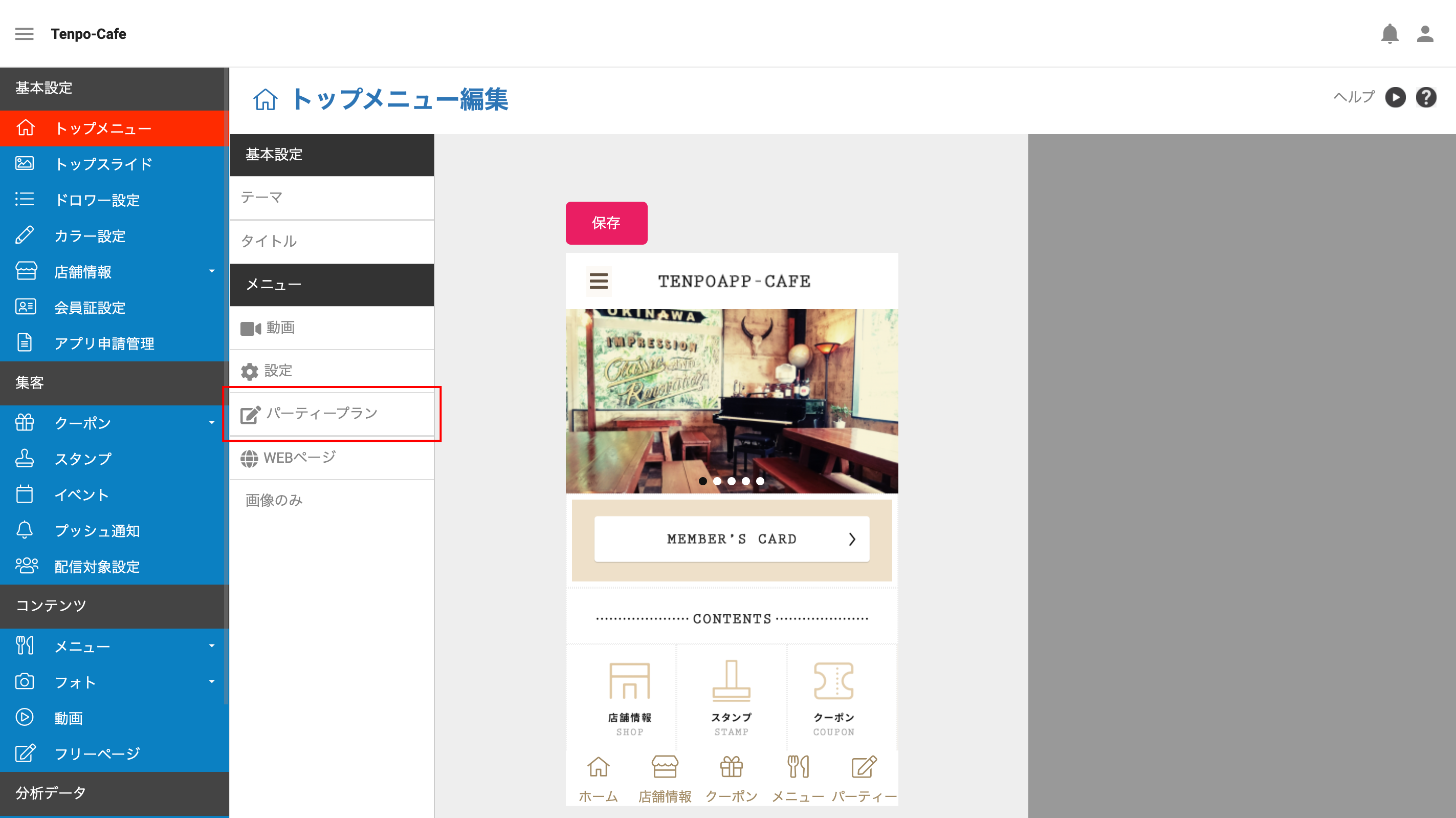The height and width of the screenshot is (818, 1456).
Task: Expand the クーポン submenu arrow
Action: (212, 423)
